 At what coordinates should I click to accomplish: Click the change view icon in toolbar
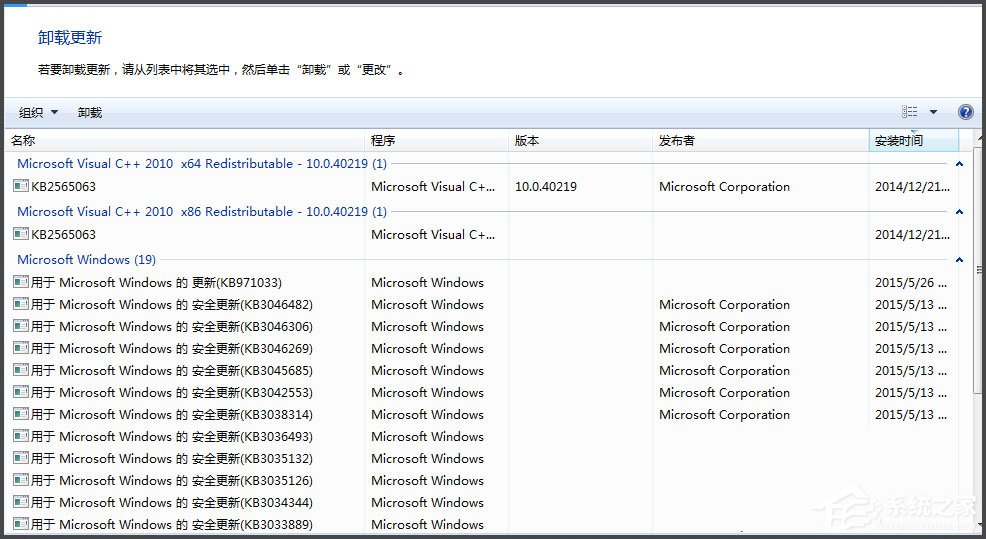click(x=909, y=113)
